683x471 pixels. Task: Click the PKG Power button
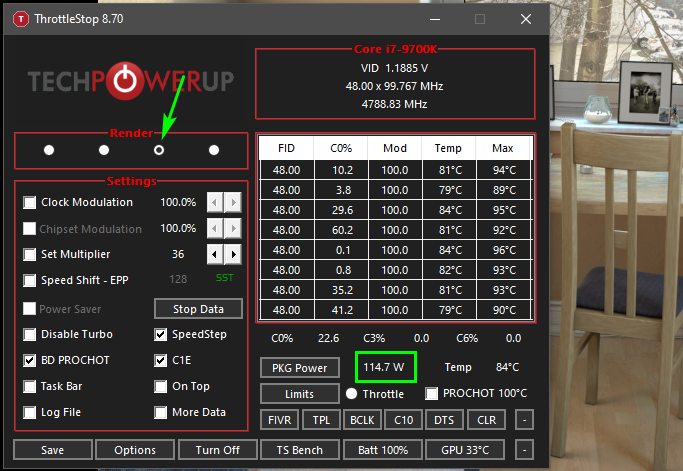tap(300, 368)
